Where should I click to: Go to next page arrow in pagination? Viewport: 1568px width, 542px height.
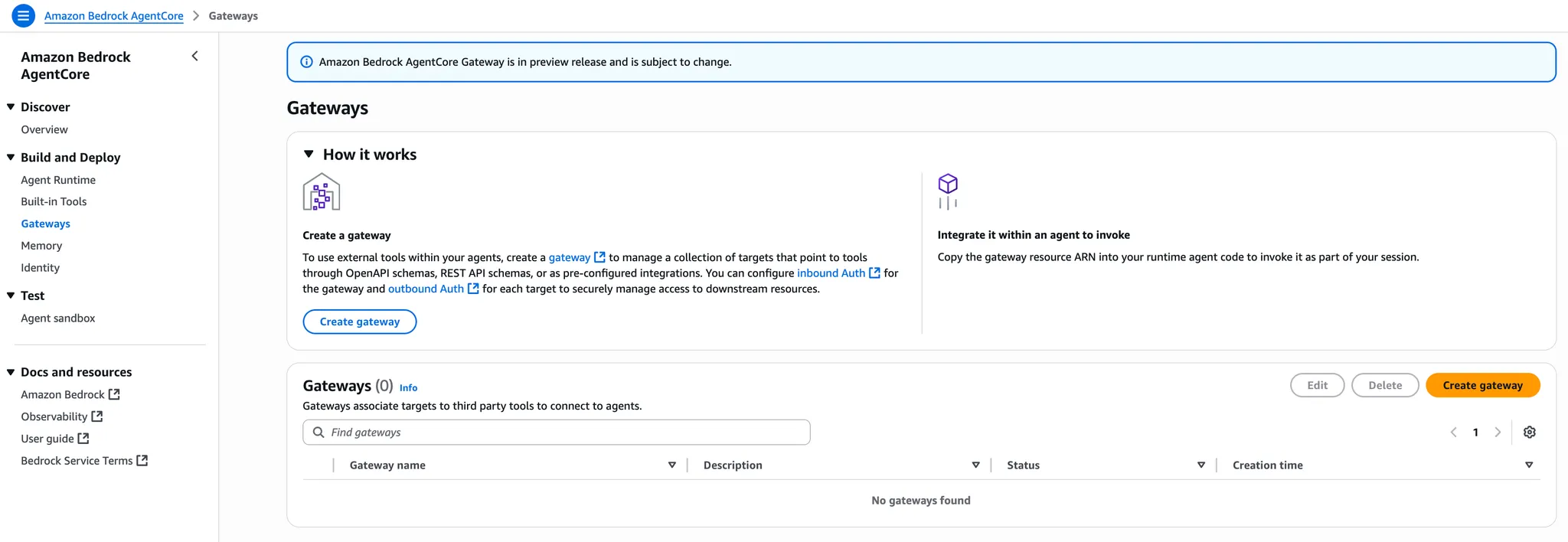(x=1498, y=433)
